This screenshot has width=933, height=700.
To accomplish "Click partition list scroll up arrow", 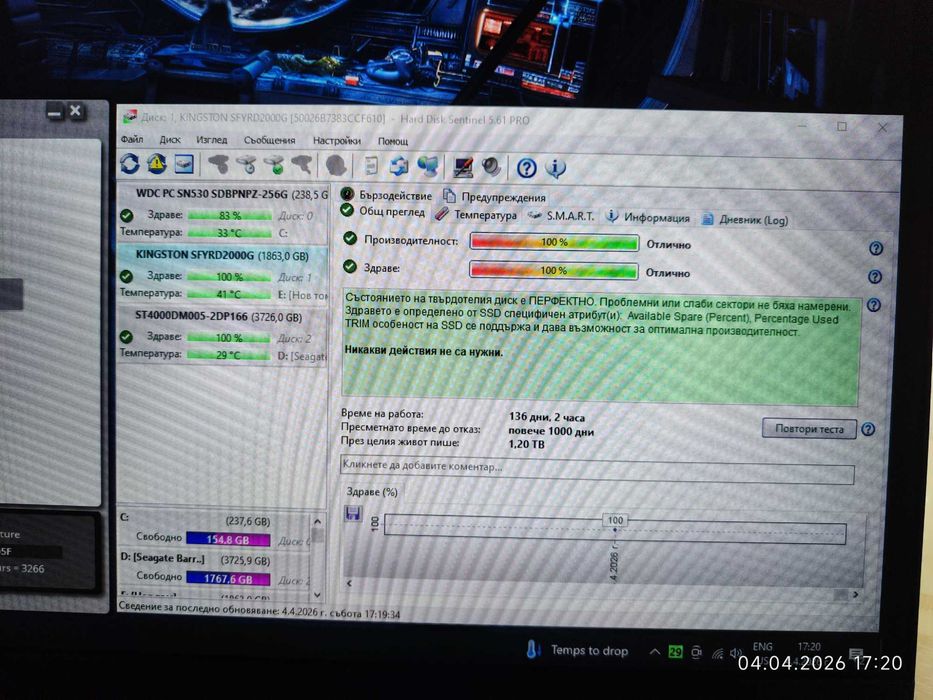I will pyautogui.click(x=317, y=521).
